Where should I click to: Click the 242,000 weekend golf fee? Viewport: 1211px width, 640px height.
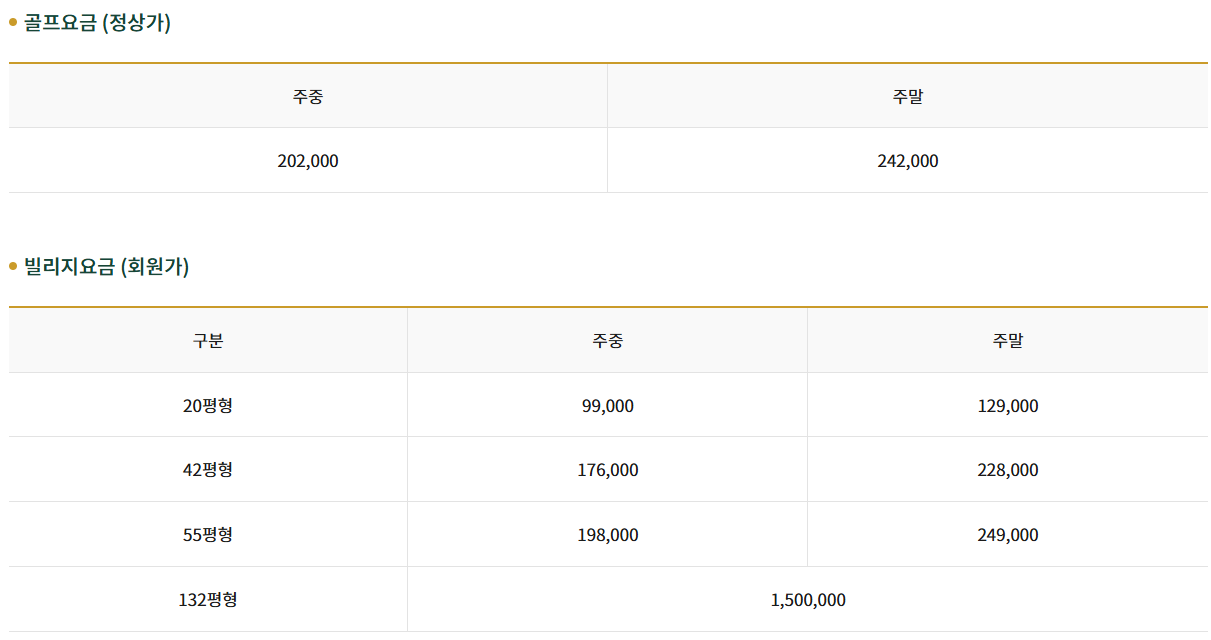coord(908,161)
